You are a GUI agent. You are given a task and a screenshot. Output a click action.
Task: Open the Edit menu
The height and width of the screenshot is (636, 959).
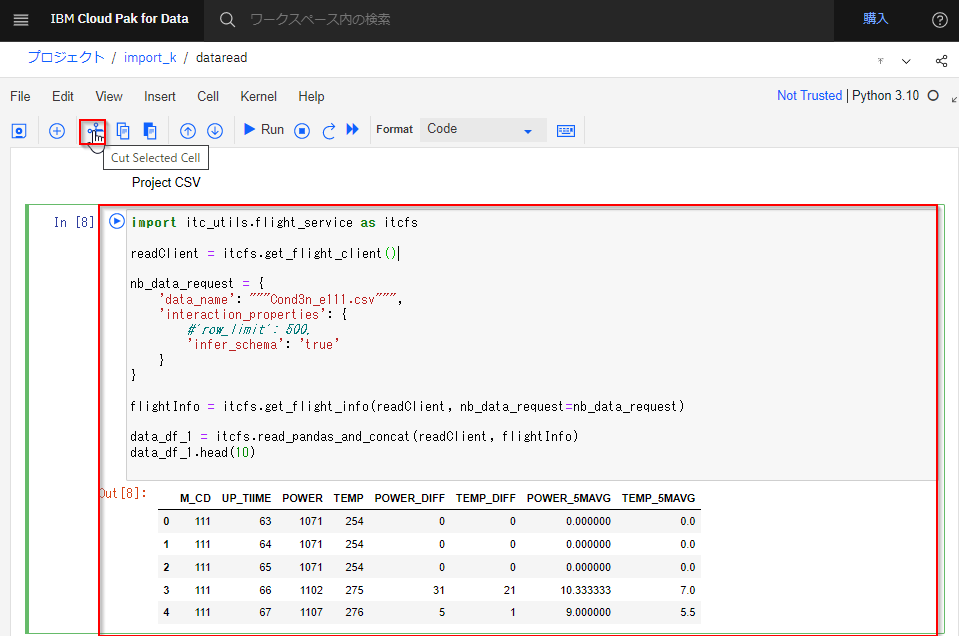pos(62,97)
